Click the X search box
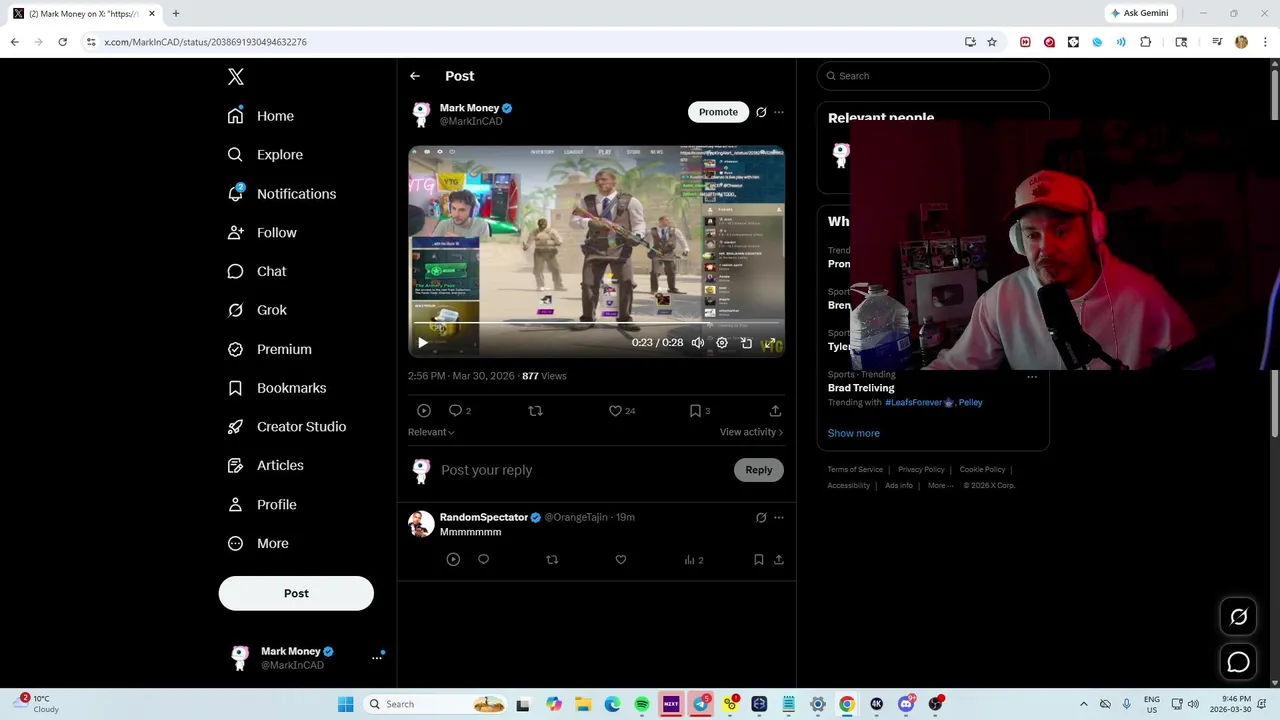 933,76
